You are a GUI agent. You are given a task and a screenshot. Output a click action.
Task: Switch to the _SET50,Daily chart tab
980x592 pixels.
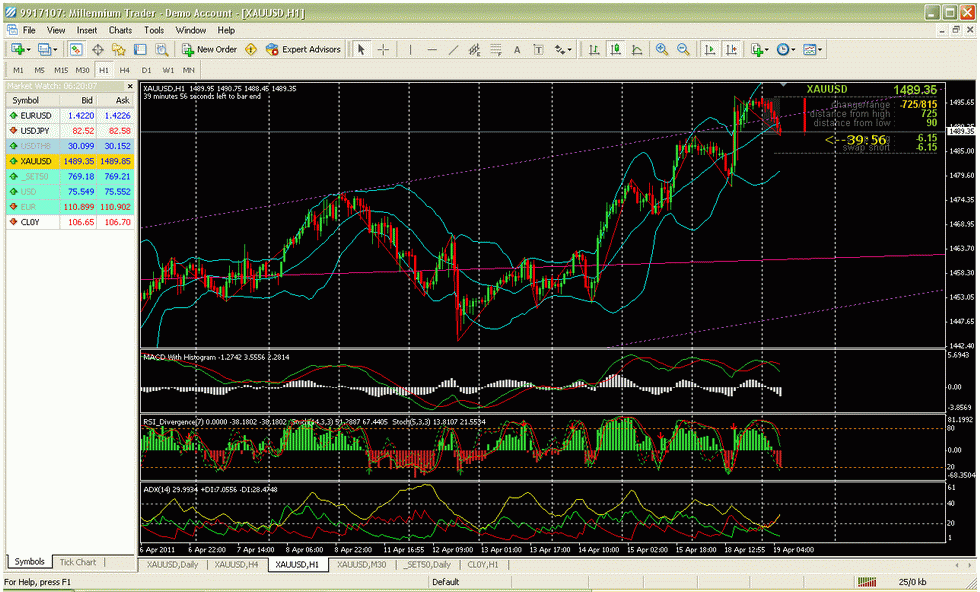pyautogui.click(x=428, y=564)
